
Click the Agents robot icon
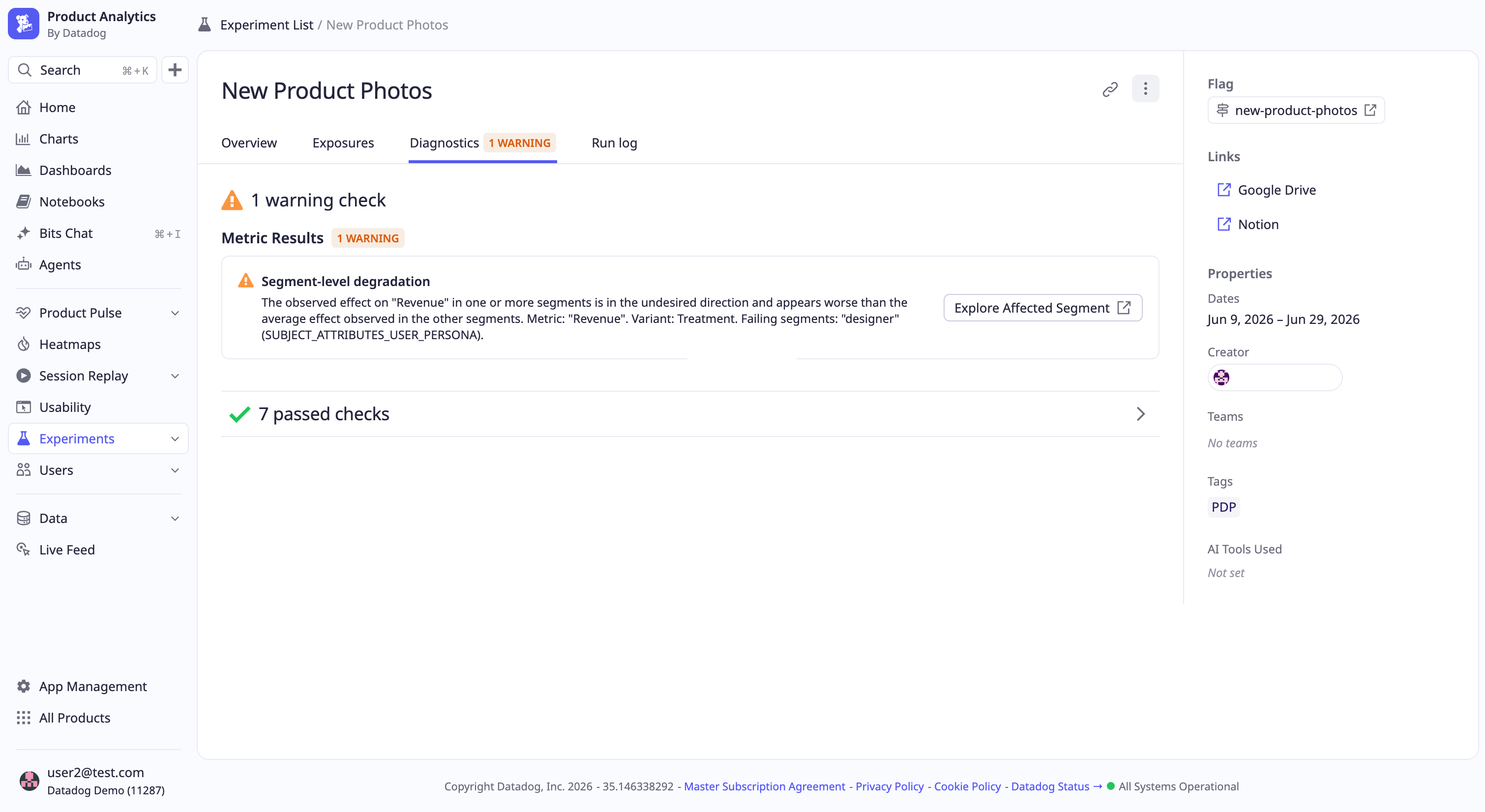(x=24, y=264)
